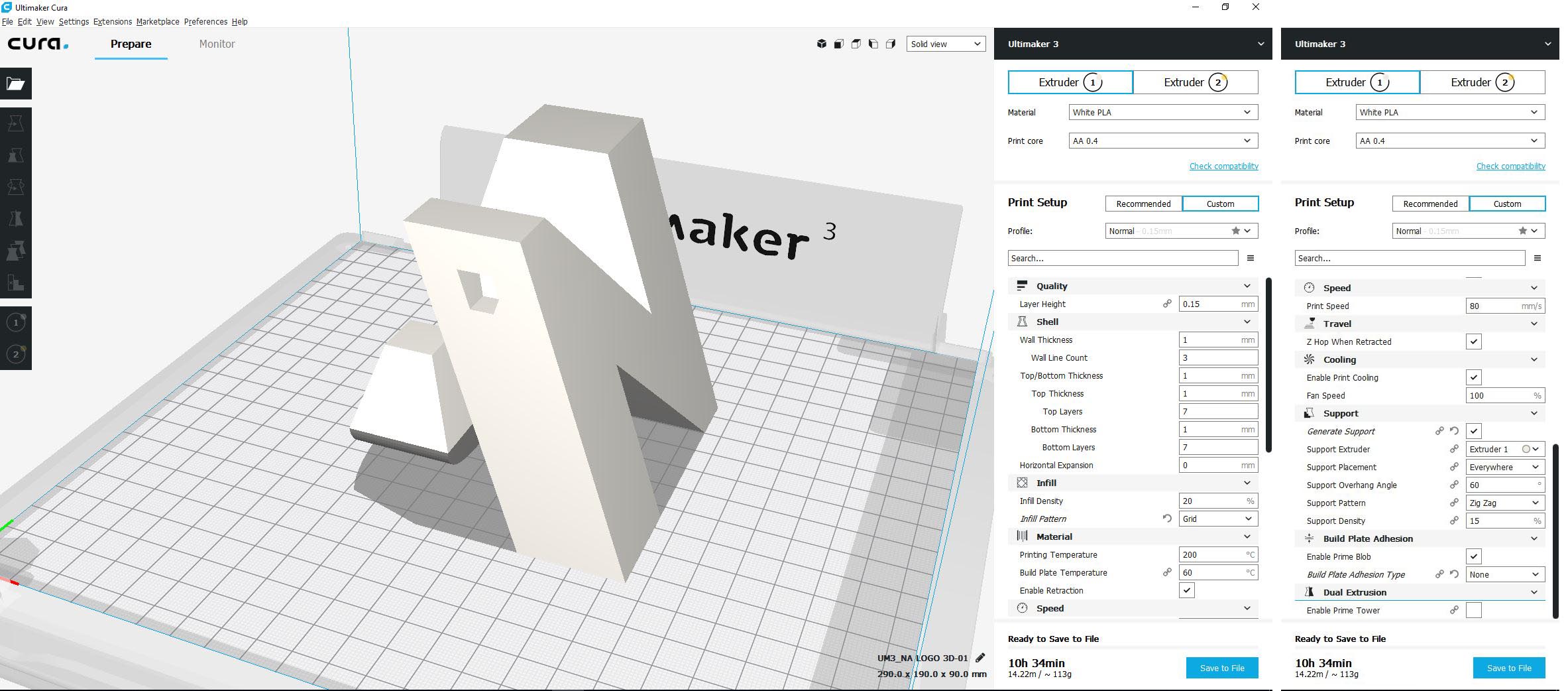1568x691 pixels.
Task: Open Profile dropdown in left settings panel
Action: [1182, 231]
